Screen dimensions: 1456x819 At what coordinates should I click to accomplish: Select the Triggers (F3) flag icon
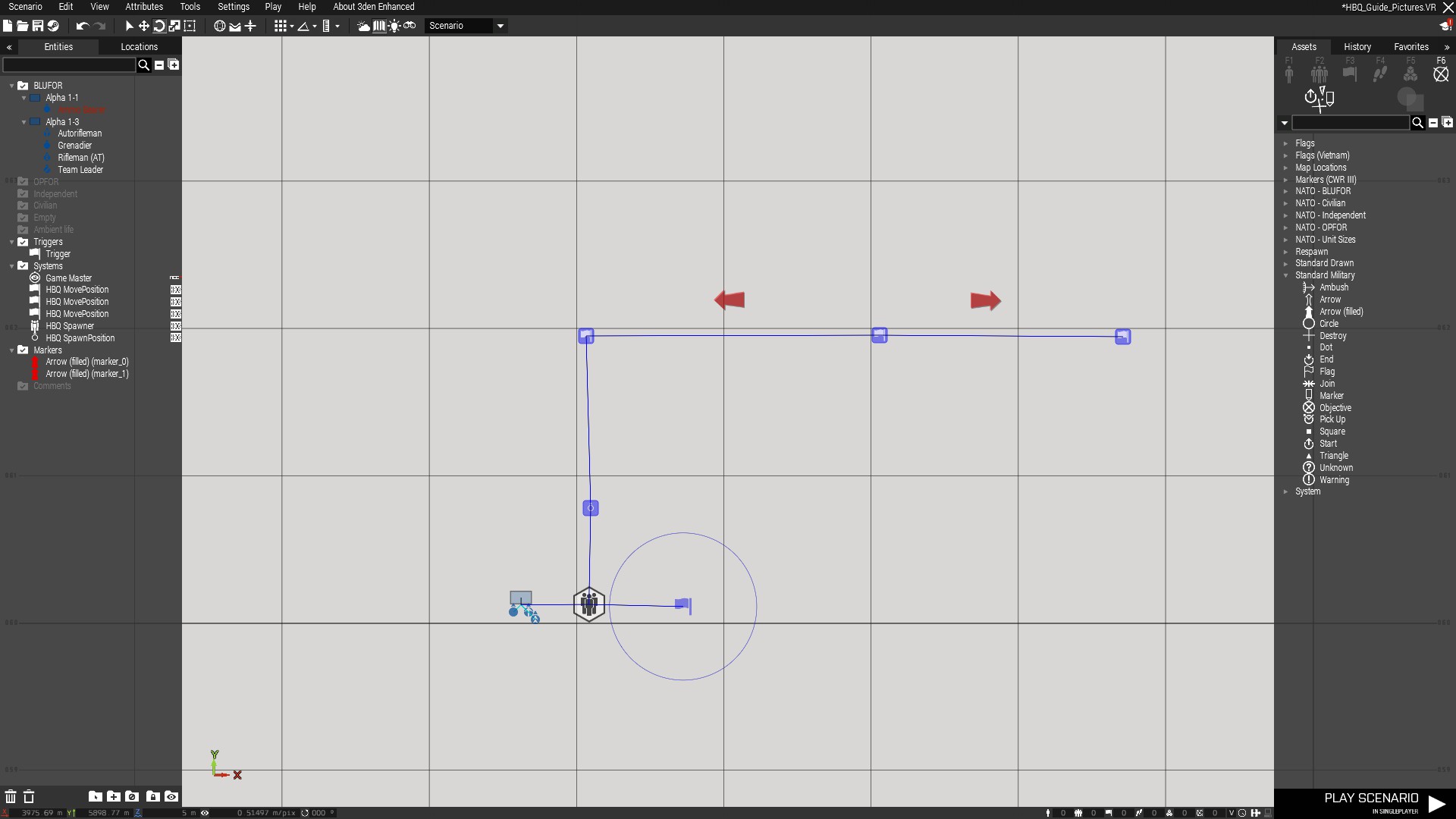1350,74
